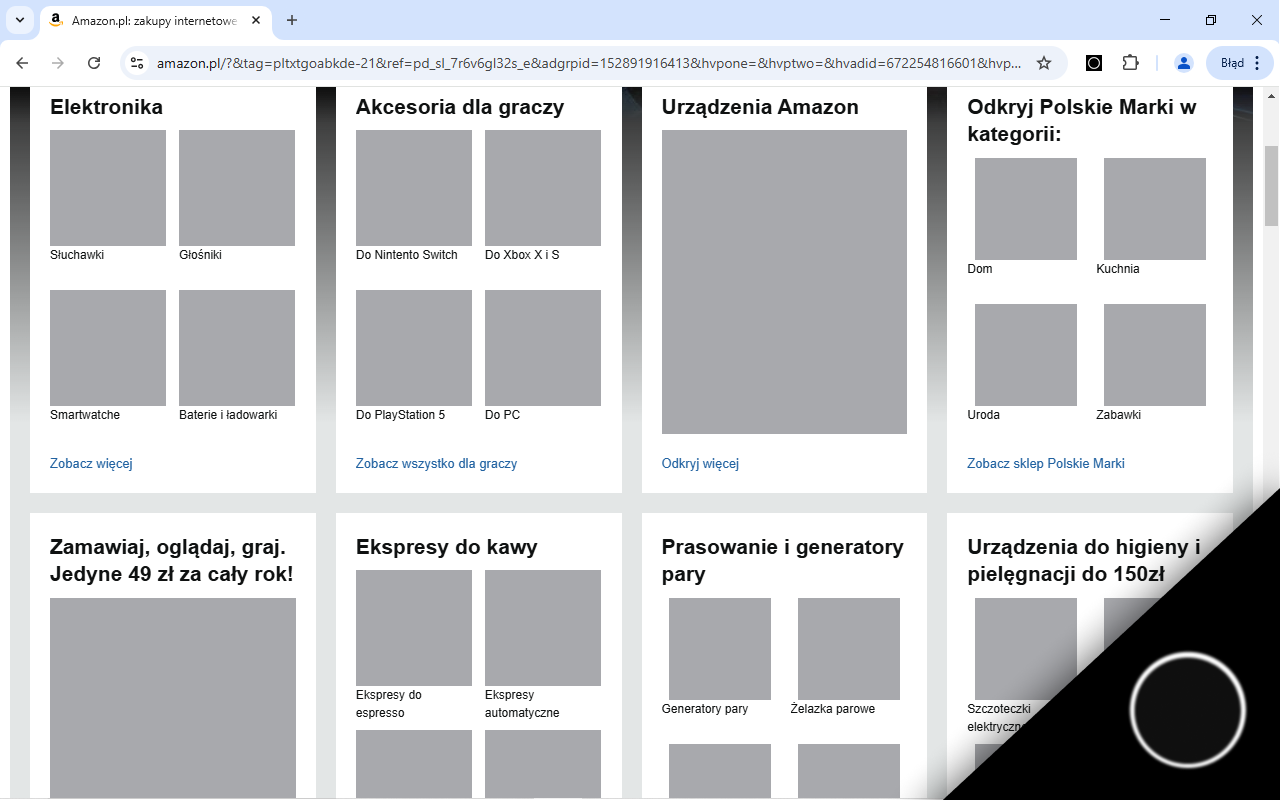Click the Elektronika card heading

(x=106, y=107)
